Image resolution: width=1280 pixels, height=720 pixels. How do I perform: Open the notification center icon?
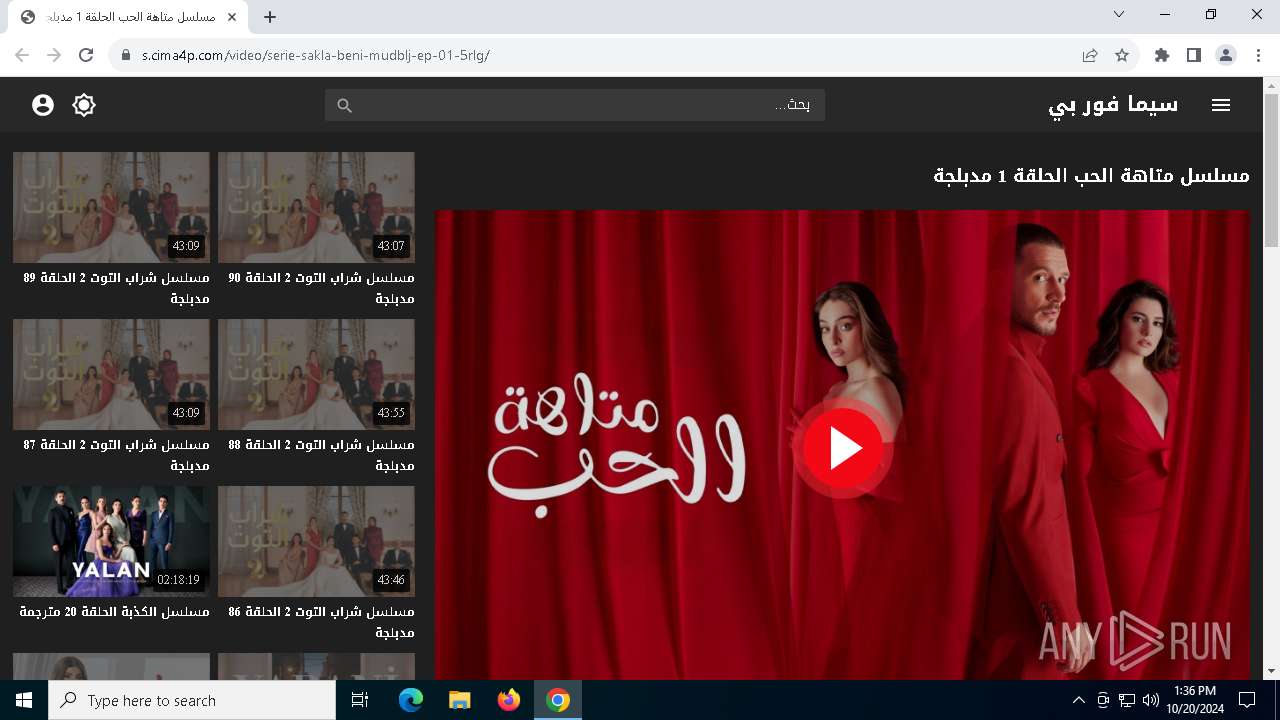1247,700
